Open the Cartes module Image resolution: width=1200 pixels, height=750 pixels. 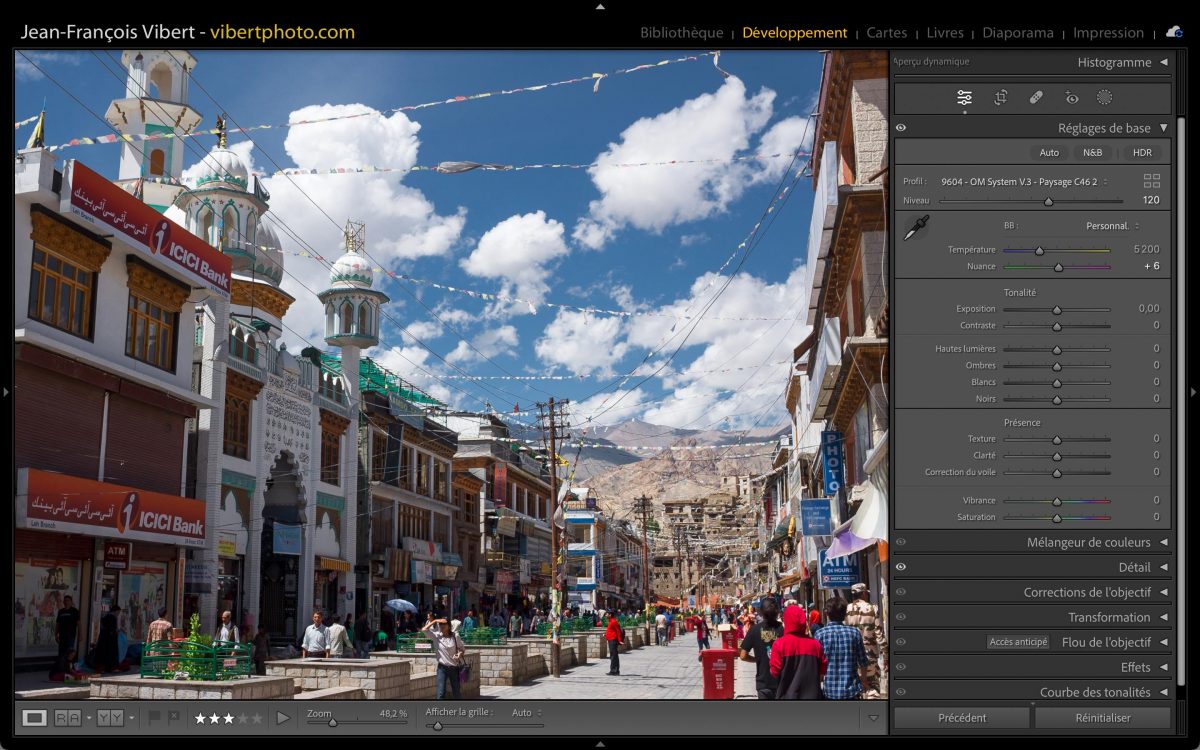pos(886,33)
